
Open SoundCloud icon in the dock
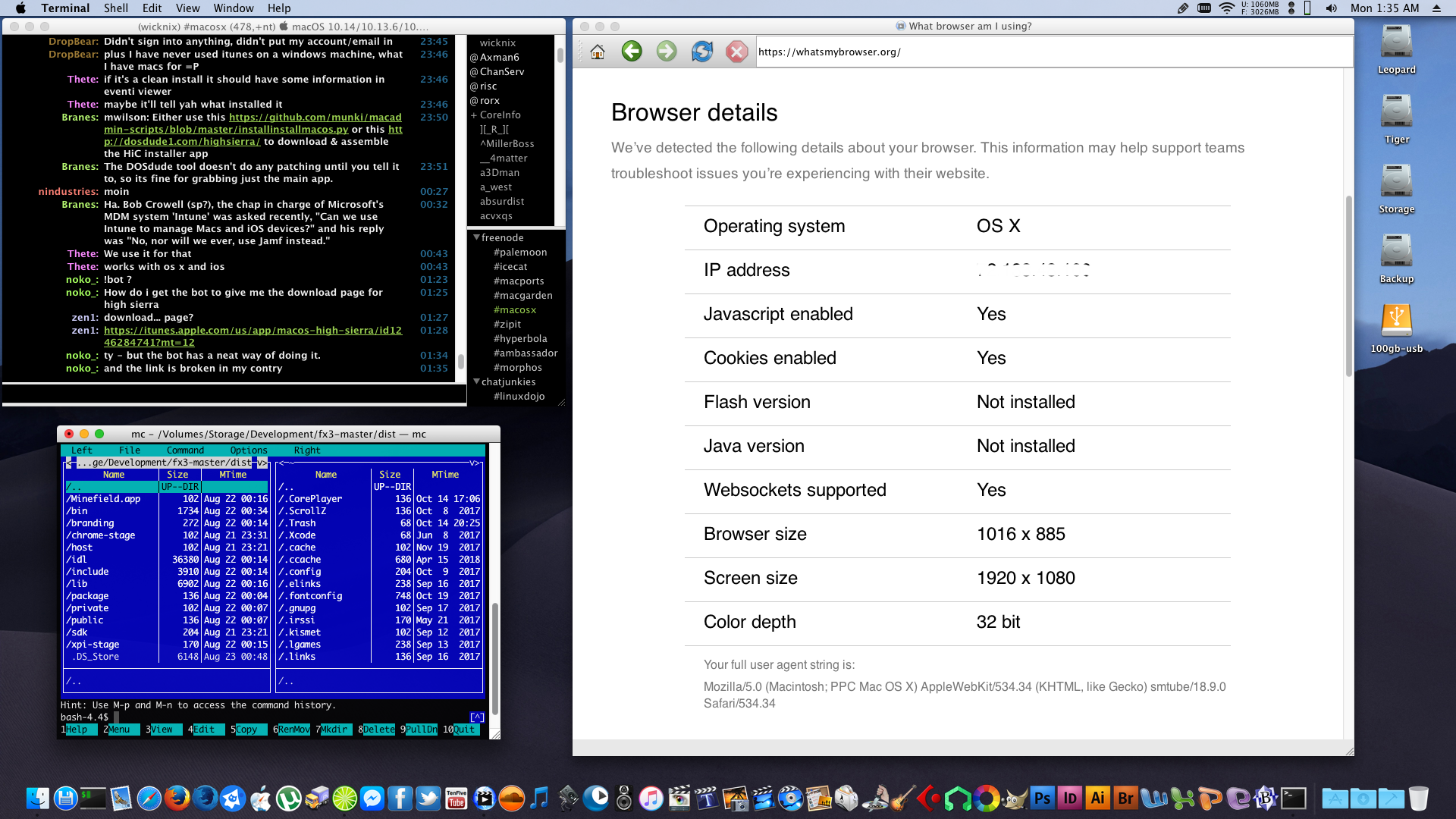tap(512, 798)
